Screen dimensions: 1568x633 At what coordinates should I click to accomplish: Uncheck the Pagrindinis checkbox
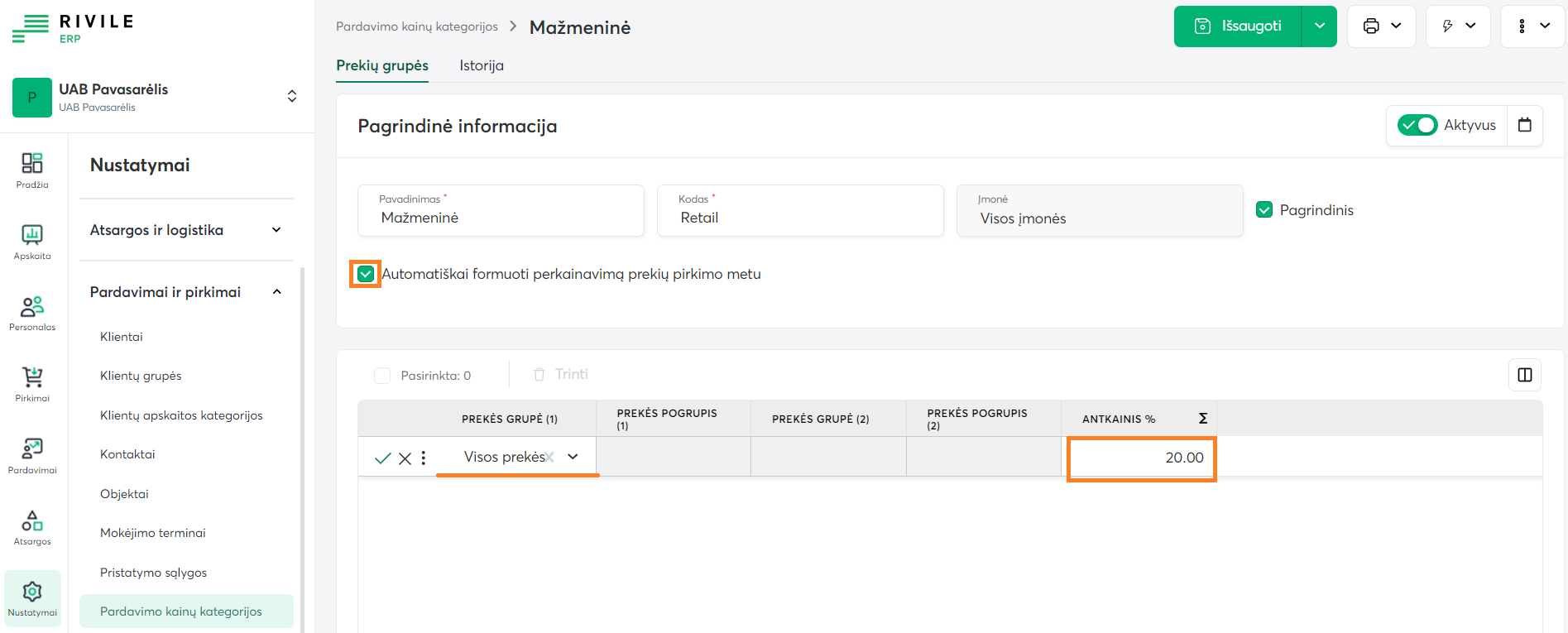click(x=1264, y=210)
